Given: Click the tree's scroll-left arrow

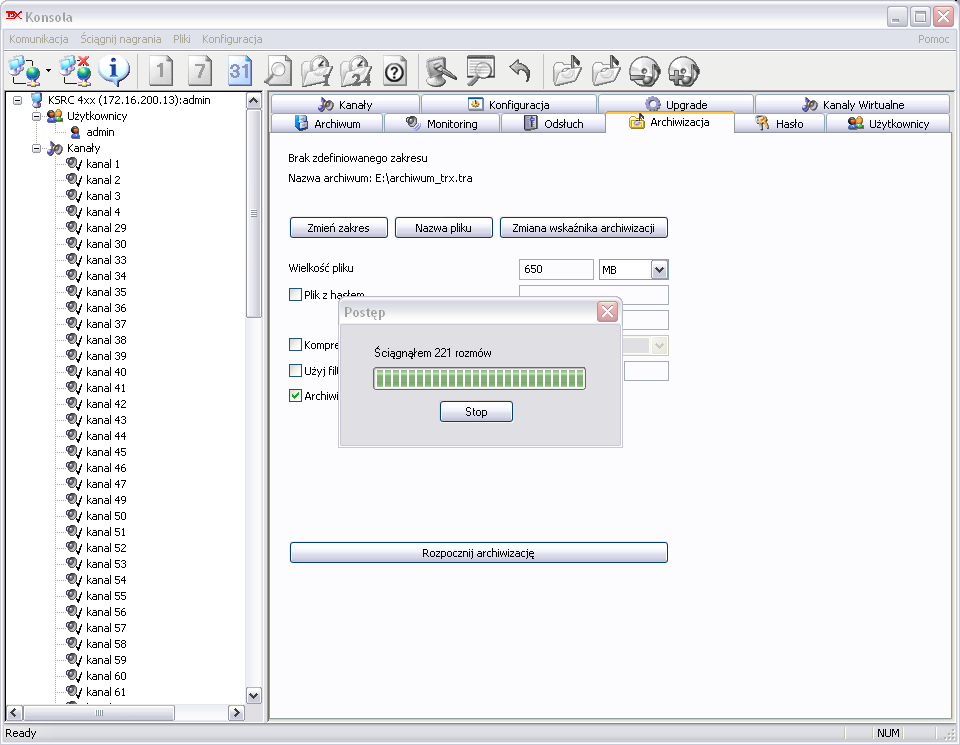Looking at the screenshot, I should pos(14,713).
